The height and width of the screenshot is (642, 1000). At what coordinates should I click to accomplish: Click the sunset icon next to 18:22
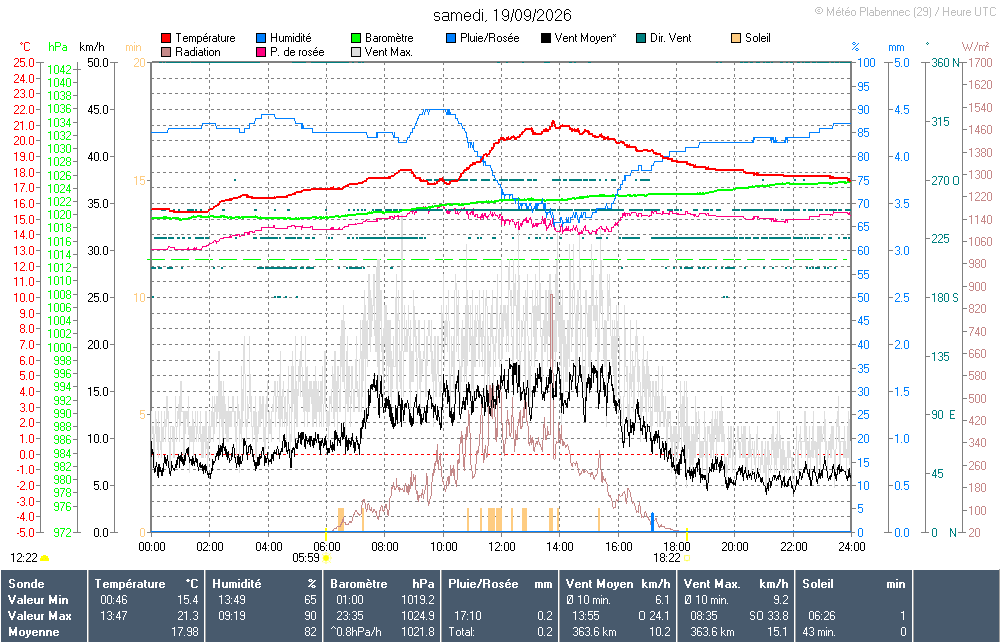click(x=687, y=558)
